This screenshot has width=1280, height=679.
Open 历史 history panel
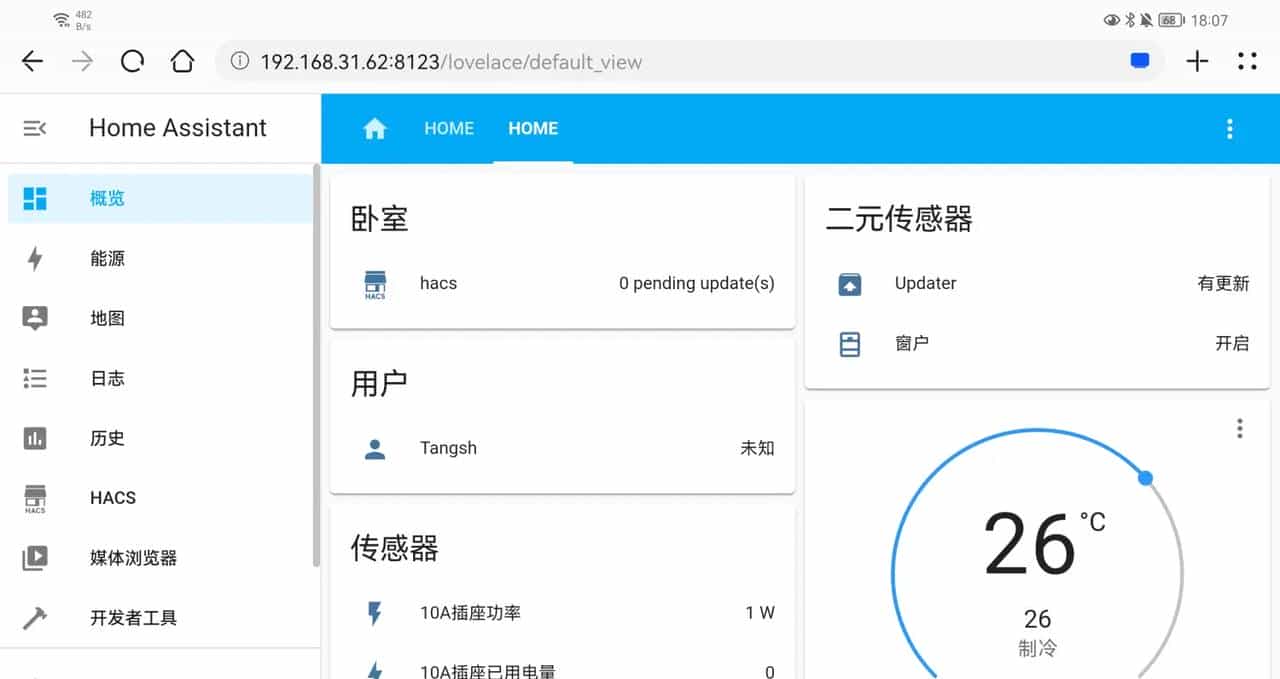pos(107,438)
